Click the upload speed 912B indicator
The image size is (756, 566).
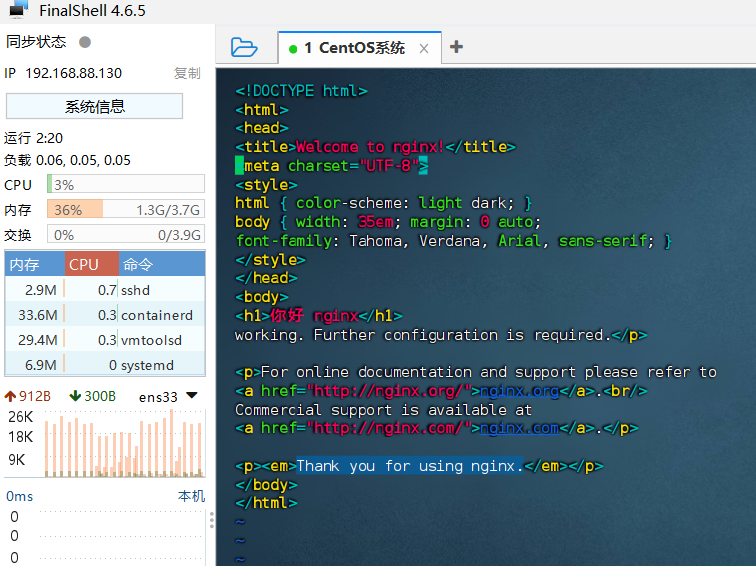27,396
